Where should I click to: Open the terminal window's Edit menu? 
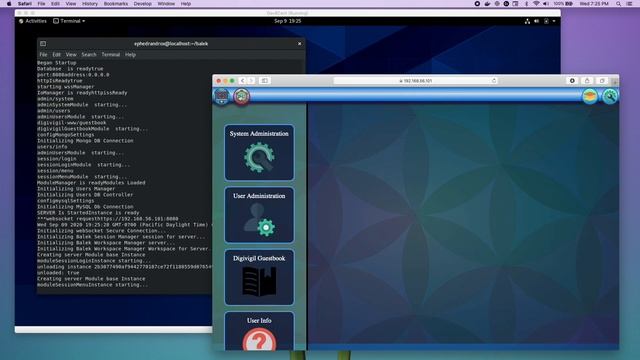coord(56,55)
